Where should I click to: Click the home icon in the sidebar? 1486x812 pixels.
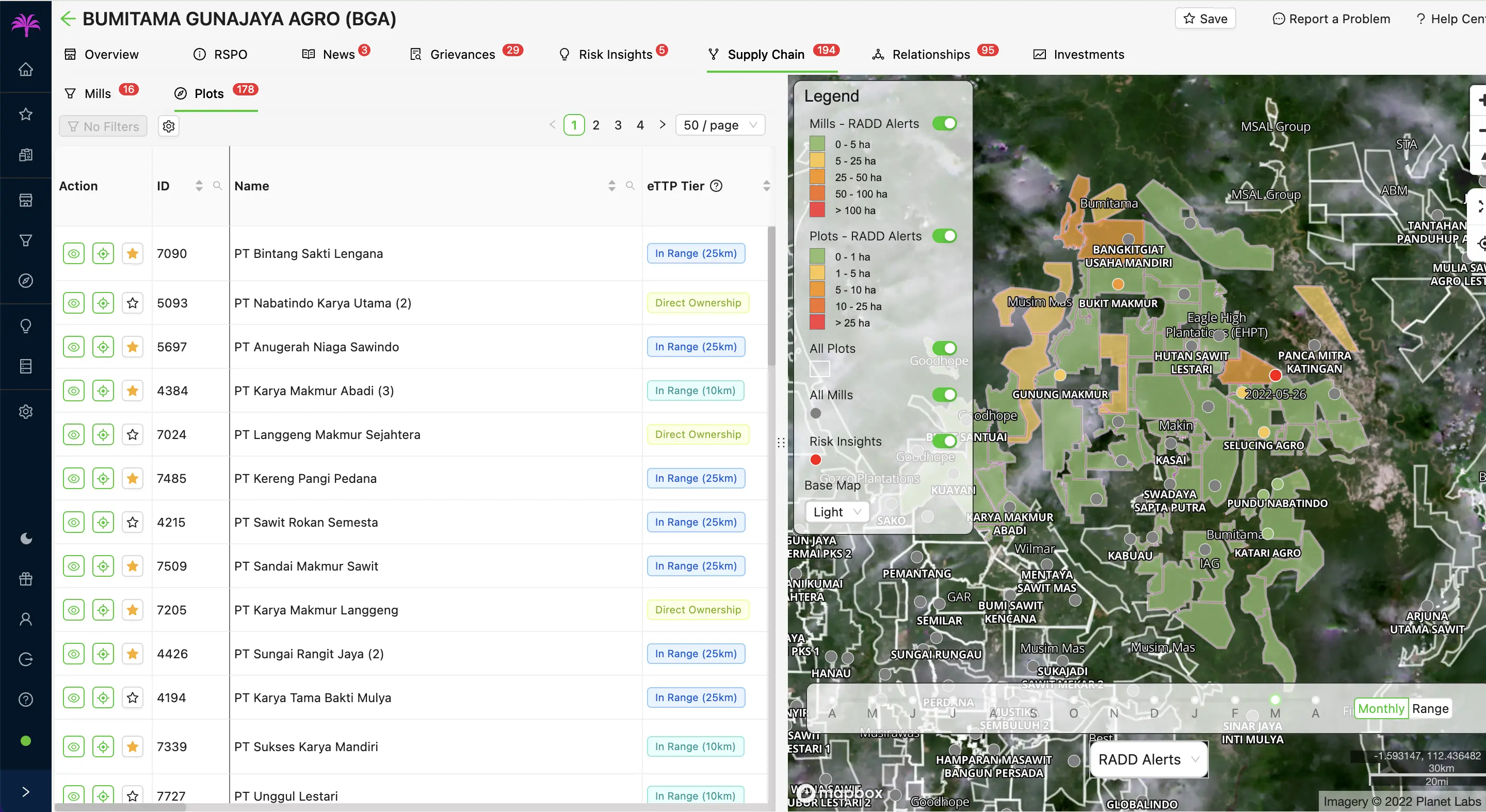tap(25, 70)
